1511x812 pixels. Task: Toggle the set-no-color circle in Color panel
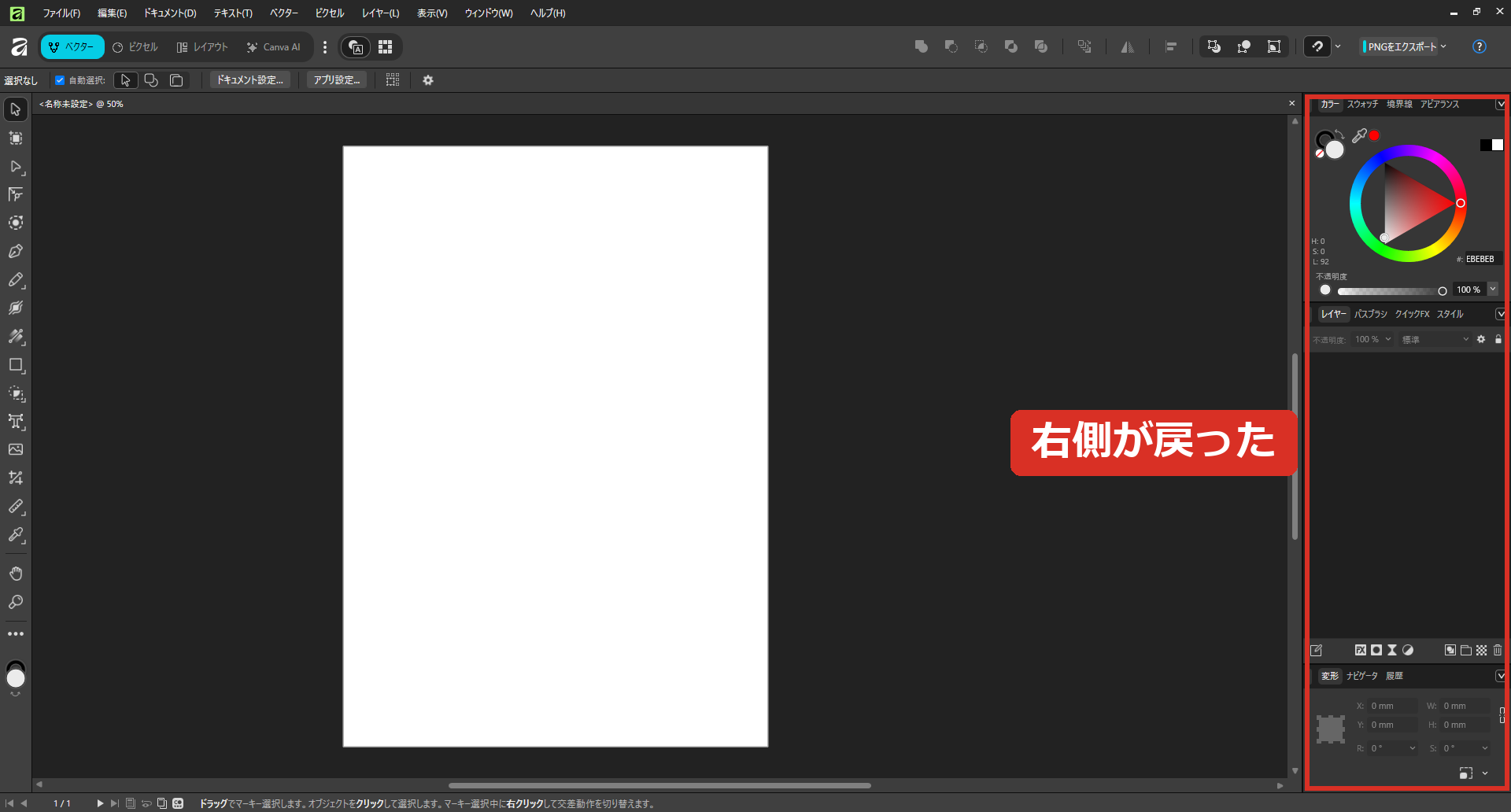(x=1320, y=153)
